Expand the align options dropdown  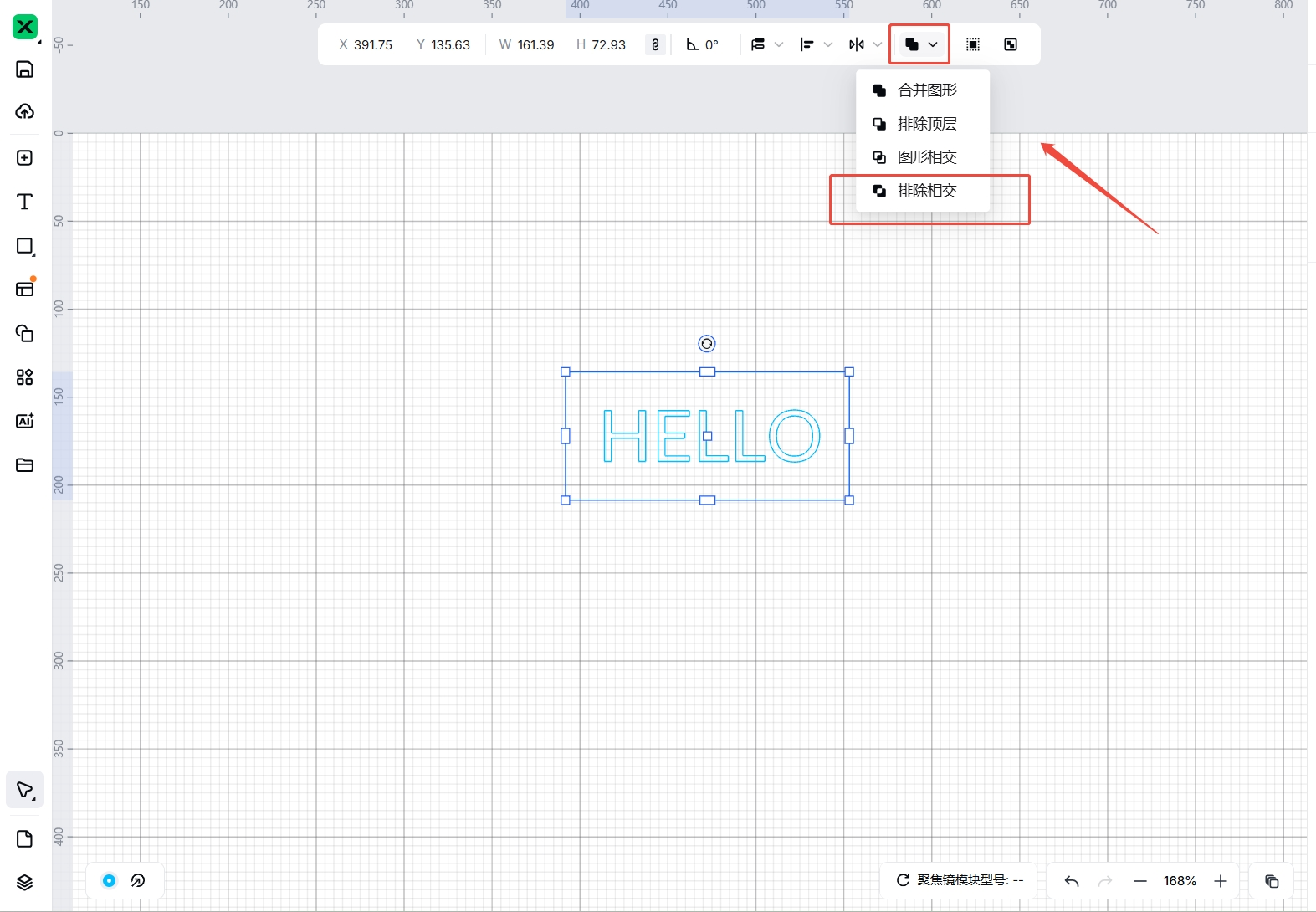click(x=816, y=45)
